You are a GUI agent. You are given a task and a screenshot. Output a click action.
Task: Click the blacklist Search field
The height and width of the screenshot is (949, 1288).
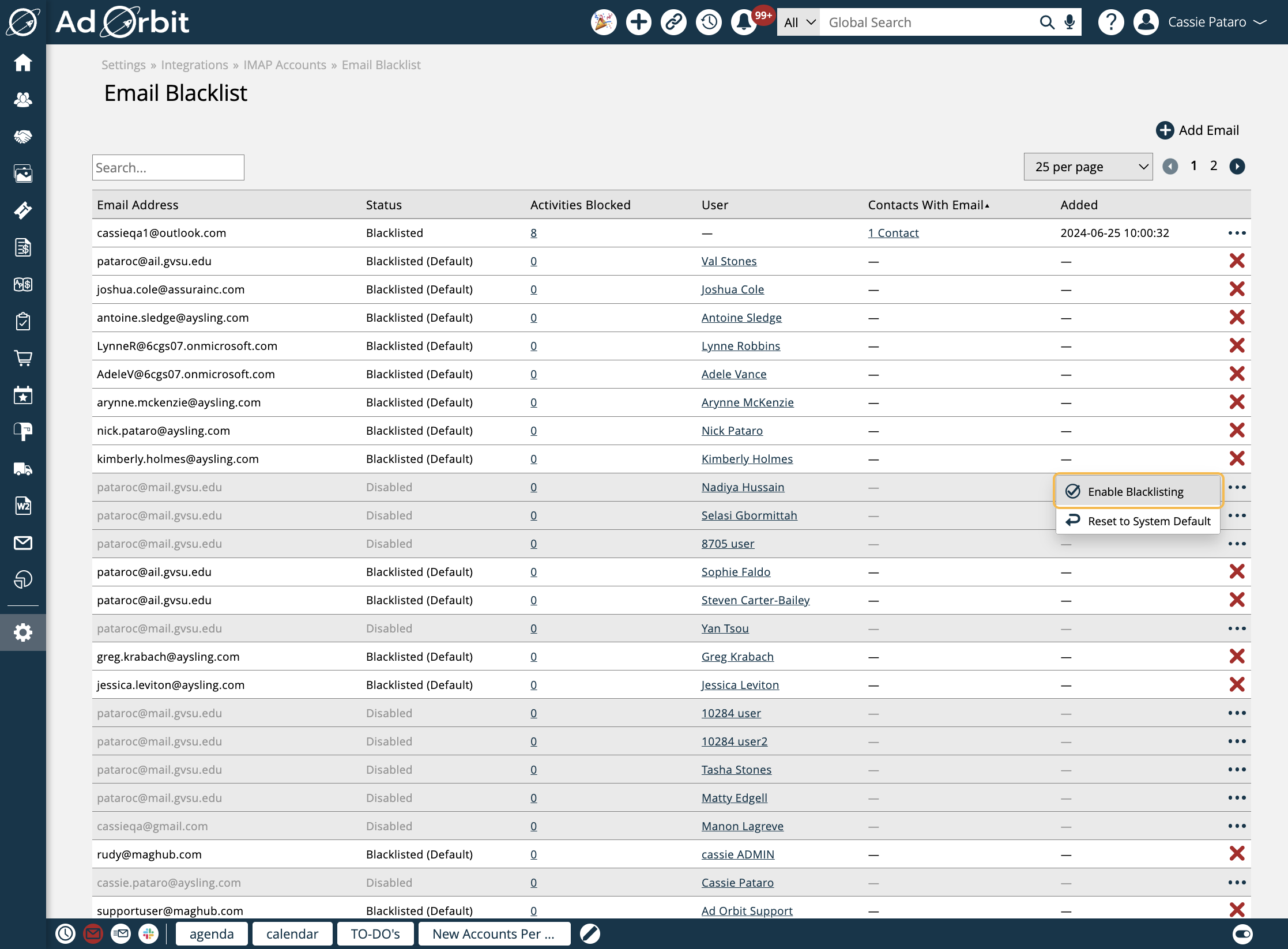[x=168, y=168]
